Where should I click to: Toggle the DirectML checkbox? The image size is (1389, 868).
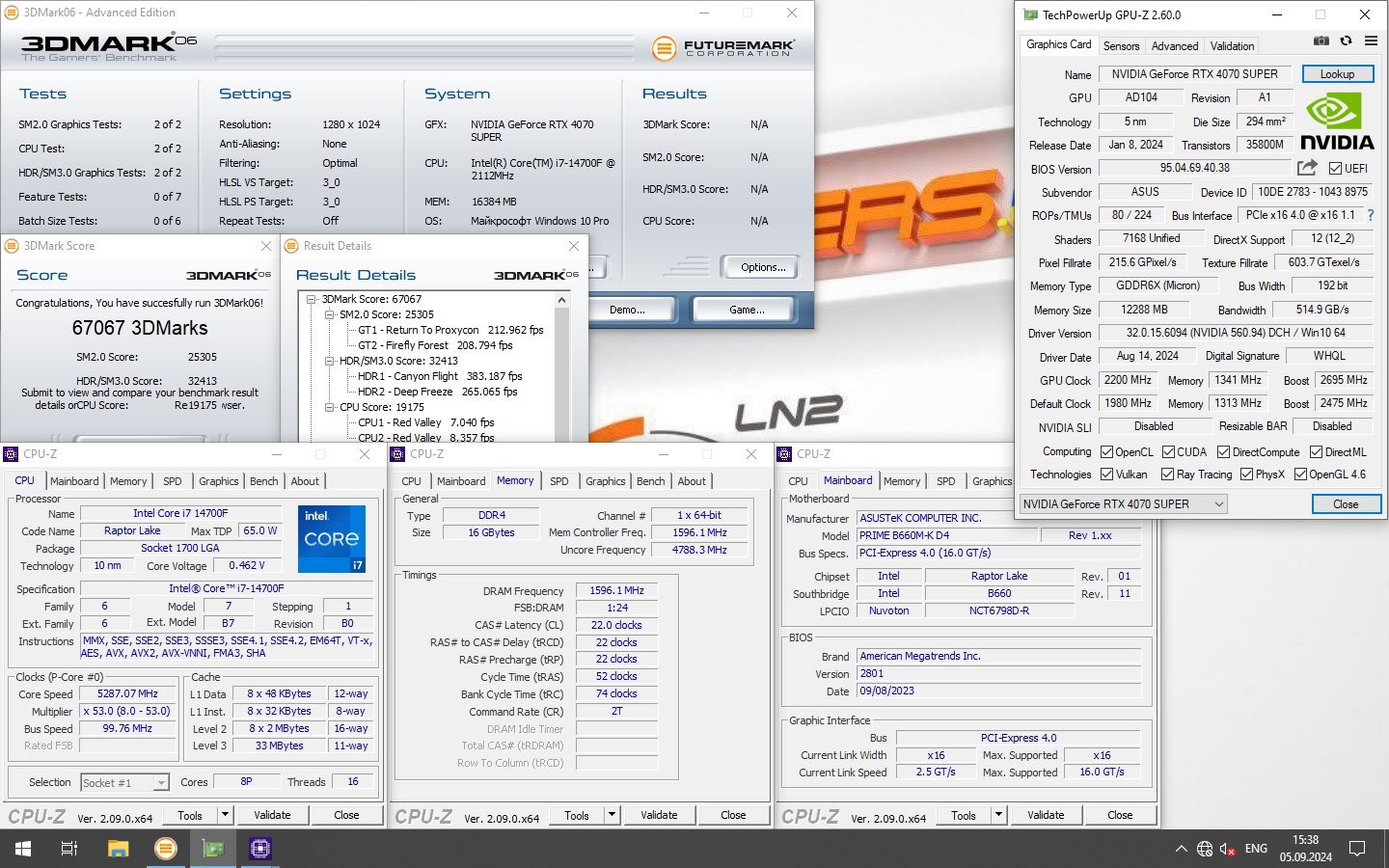click(1316, 452)
